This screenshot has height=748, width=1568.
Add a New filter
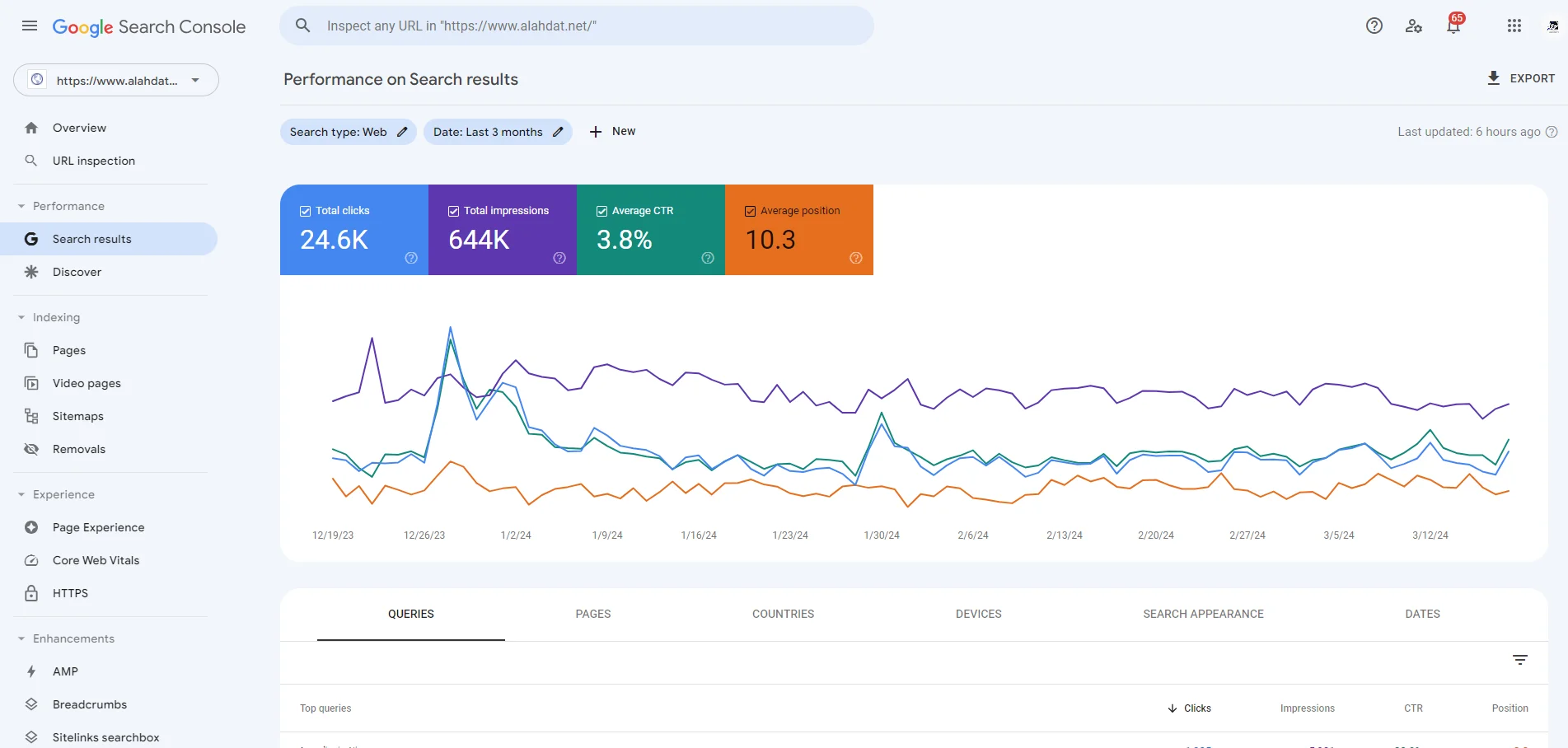tap(612, 132)
